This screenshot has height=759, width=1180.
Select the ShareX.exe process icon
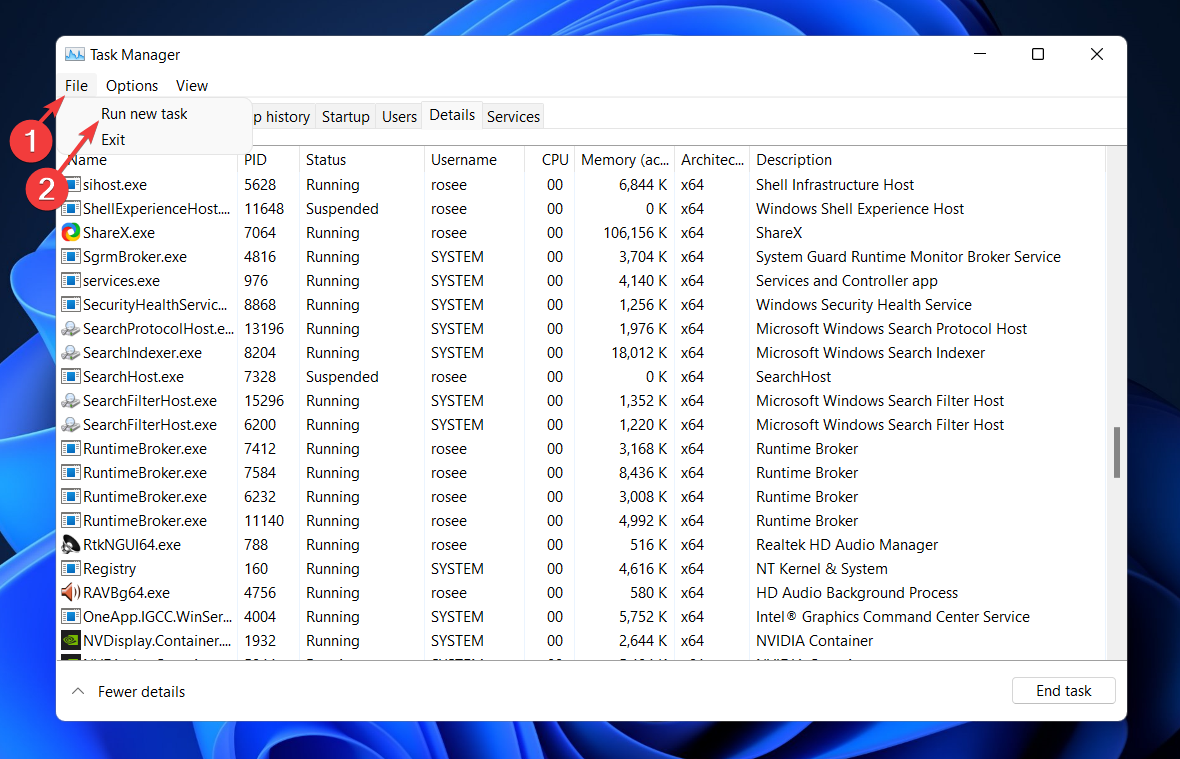click(x=70, y=232)
